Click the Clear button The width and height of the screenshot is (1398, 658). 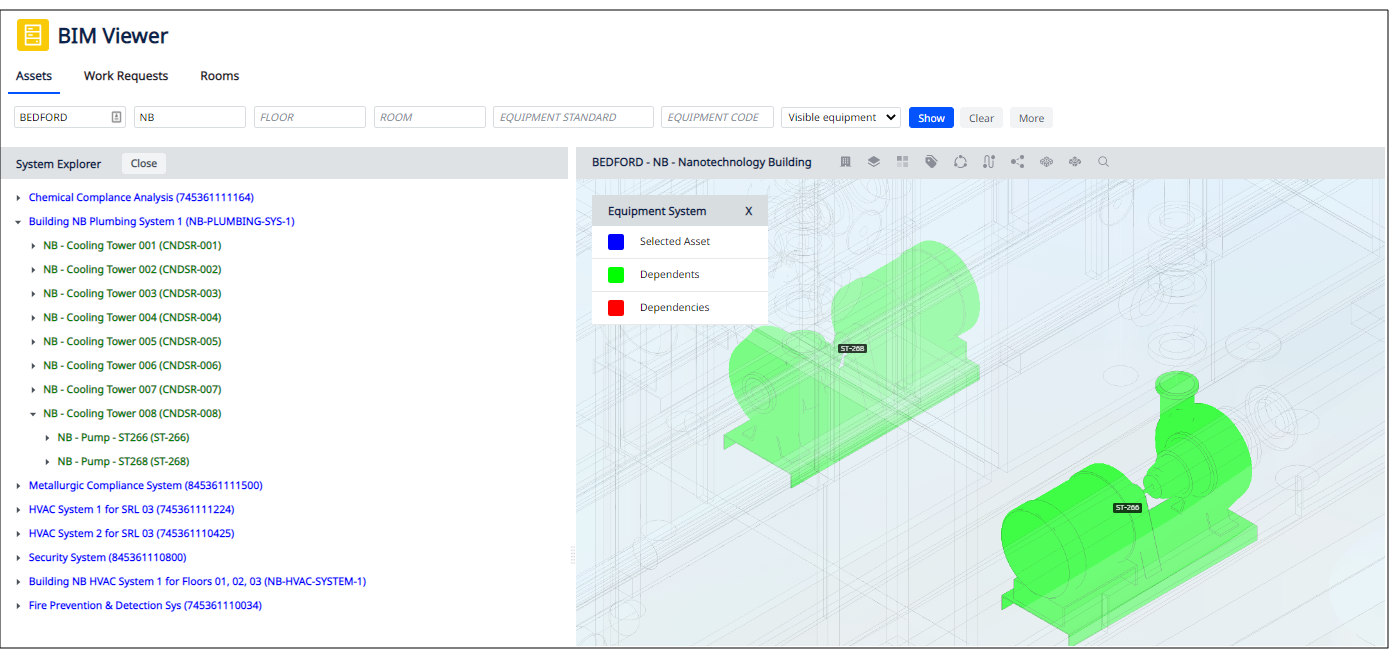(982, 118)
